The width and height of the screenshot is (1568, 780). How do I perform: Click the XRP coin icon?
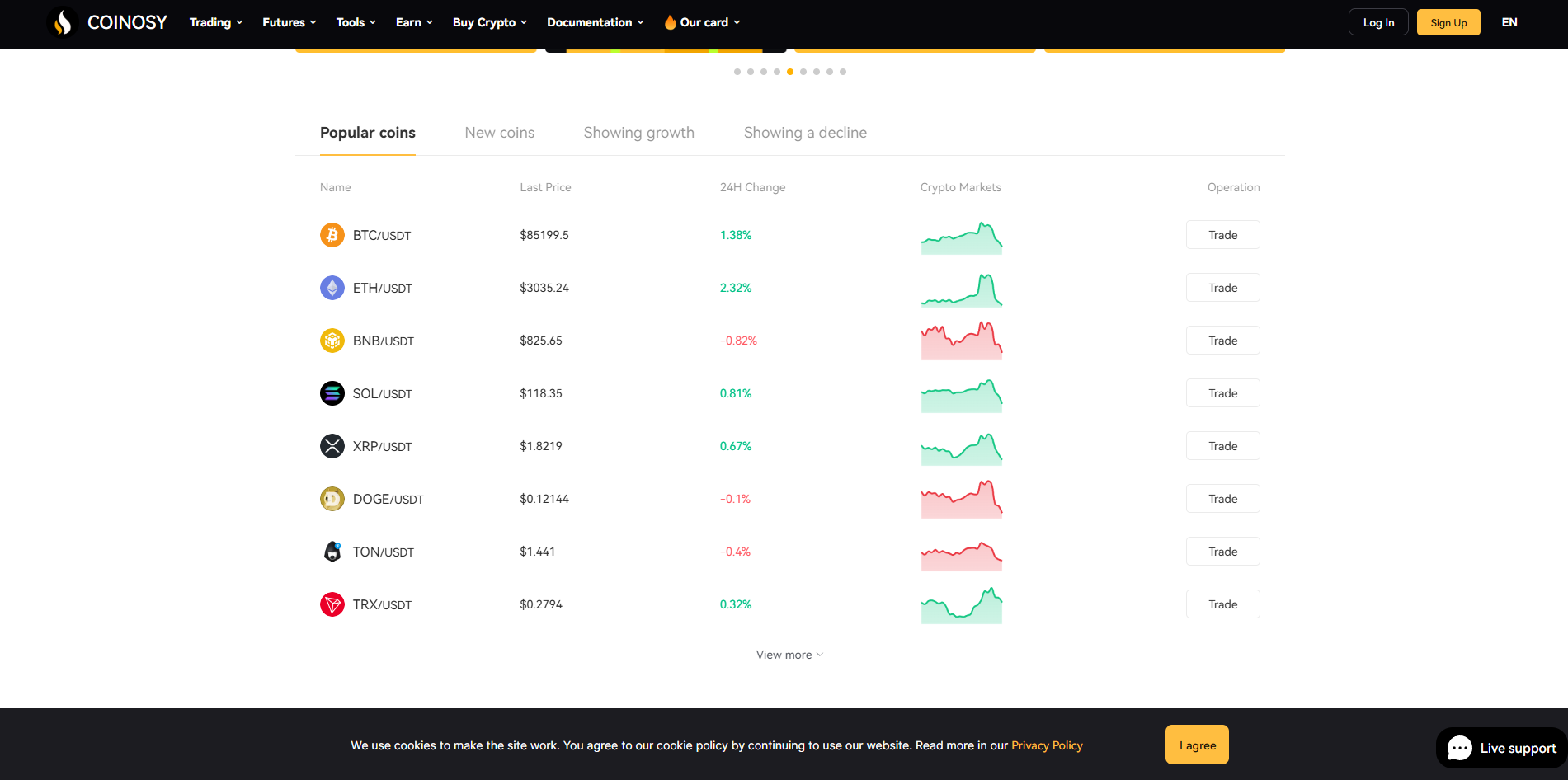point(332,446)
